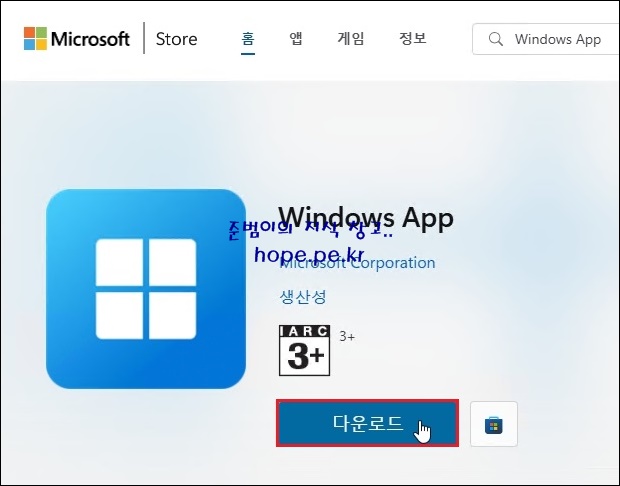Open the 게임 tab

[x=350, y=39]
